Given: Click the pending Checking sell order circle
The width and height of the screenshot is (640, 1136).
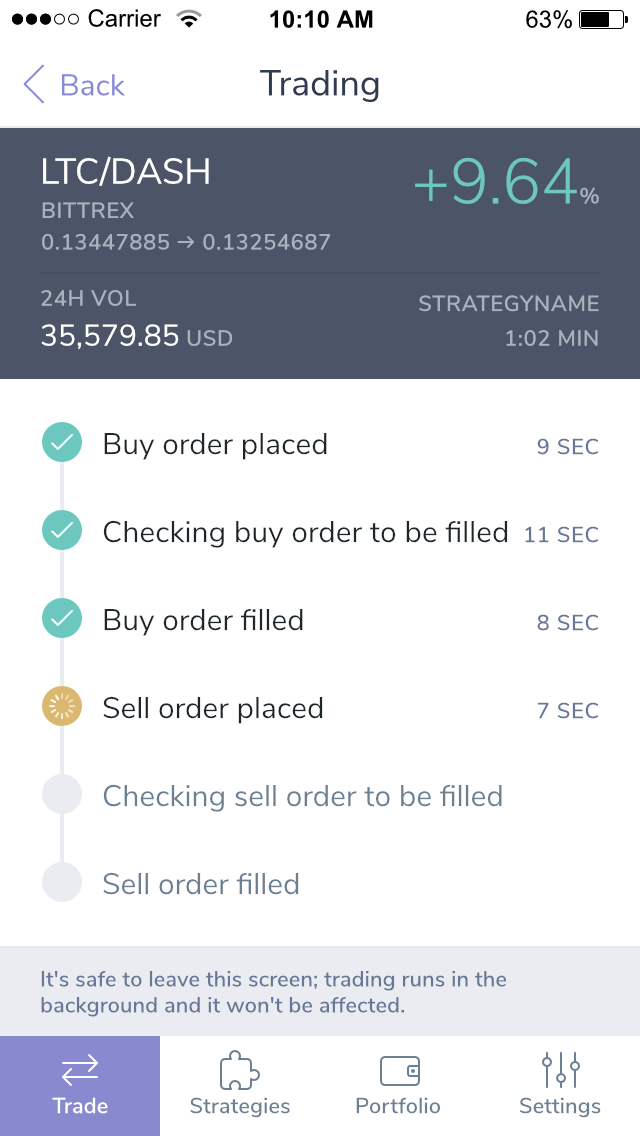Looking at the screenshot, I should point(61,796).
